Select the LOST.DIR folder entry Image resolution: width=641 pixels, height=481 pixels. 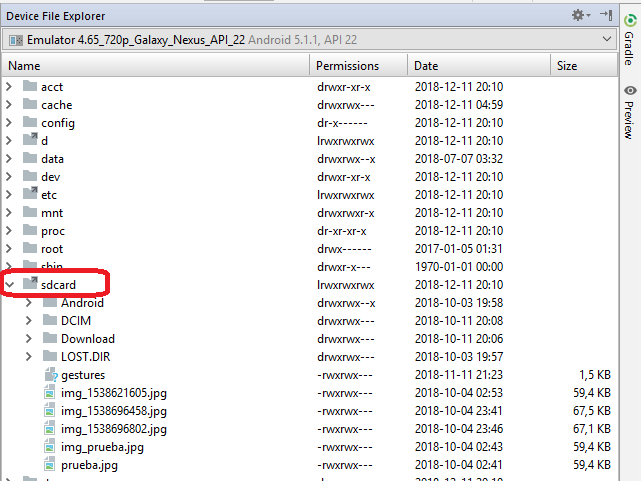(88, 357)
